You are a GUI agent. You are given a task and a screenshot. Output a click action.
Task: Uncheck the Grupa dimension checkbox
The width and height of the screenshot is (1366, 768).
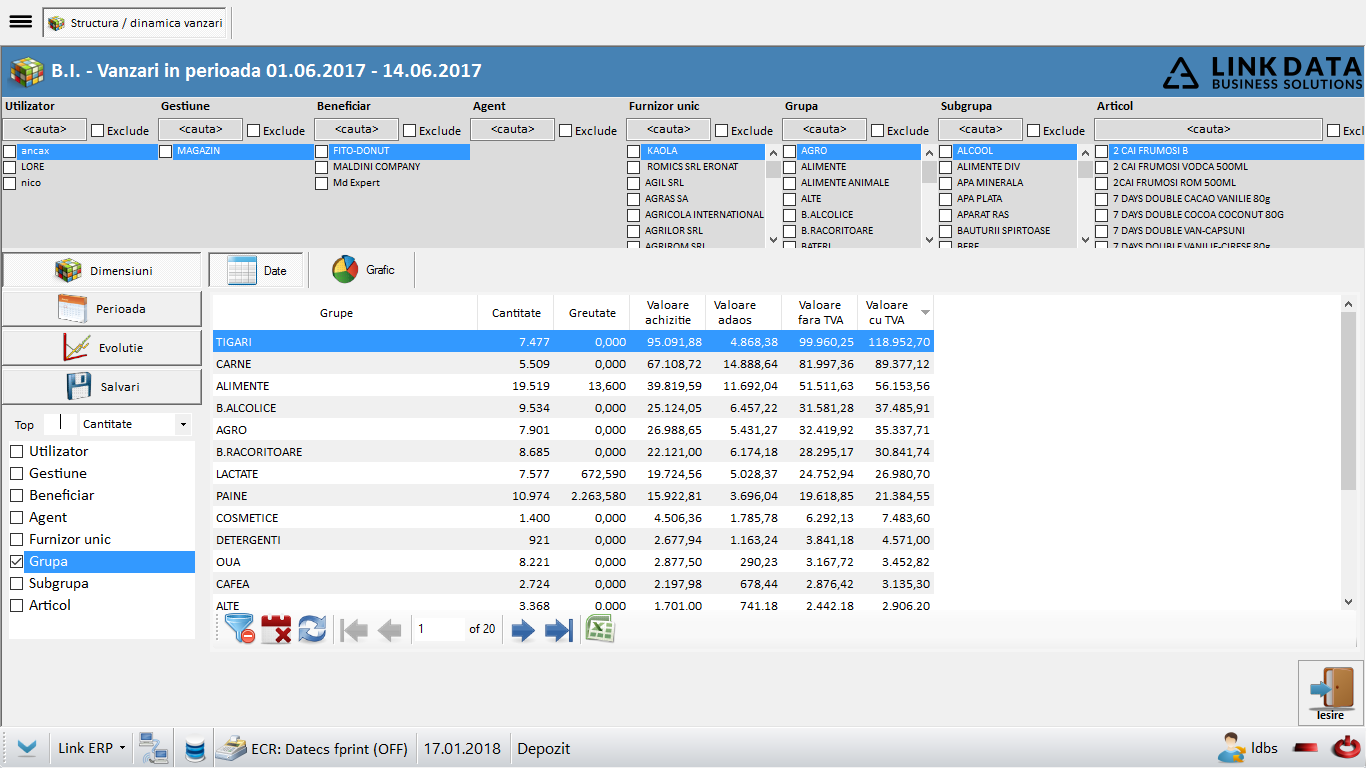click(16, 561)
